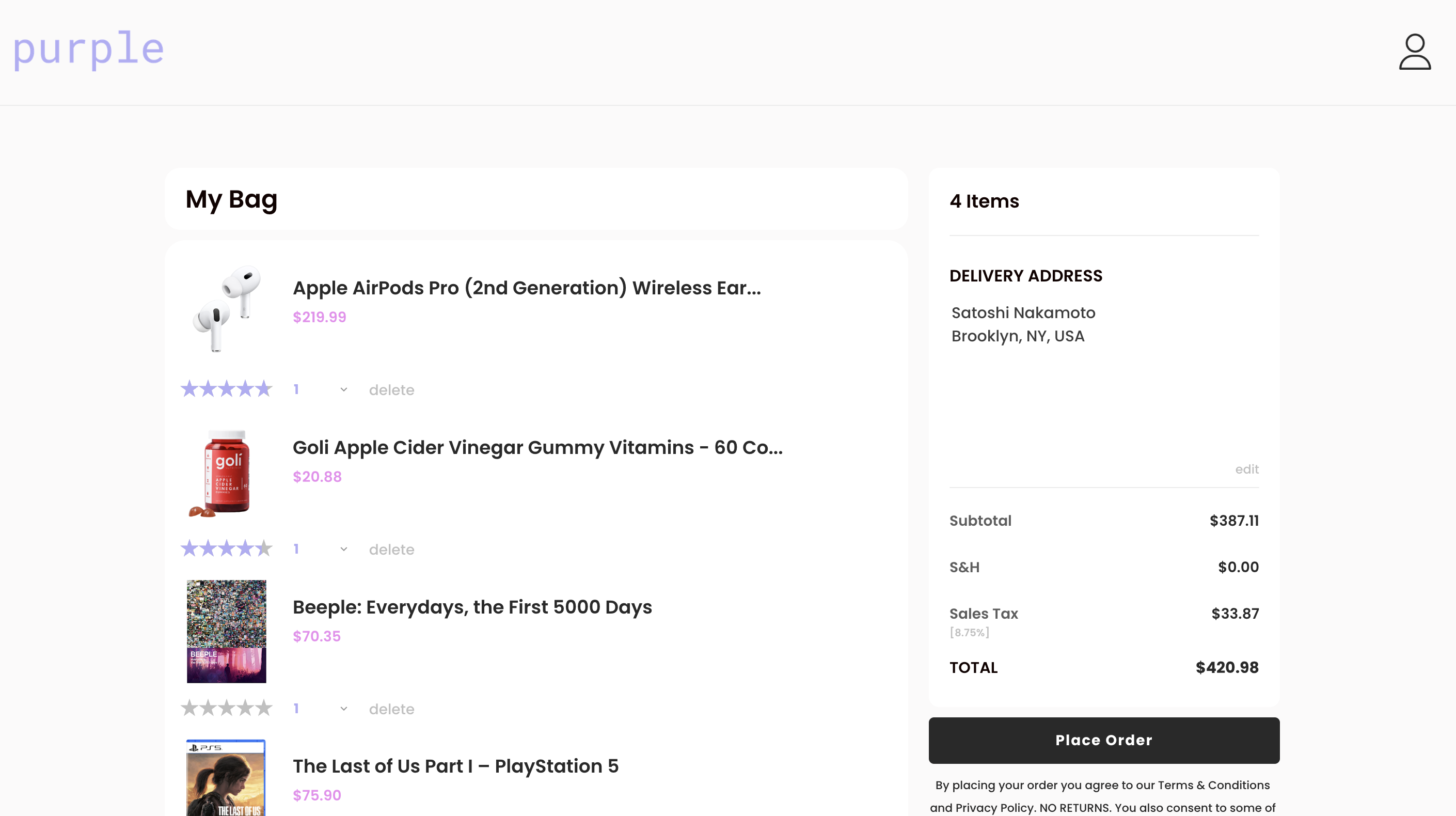The width and height of the screenshot is (1456, 816).
Task: Click the purple logo
Action: 89,49
